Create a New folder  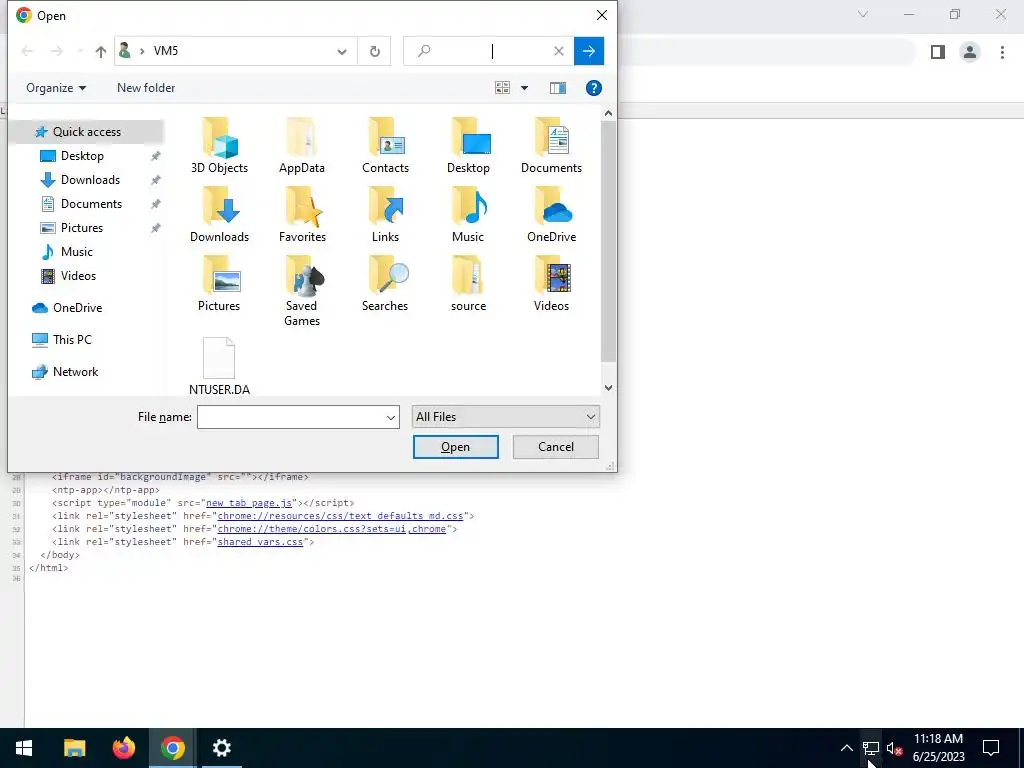click(x=146, y=88)
